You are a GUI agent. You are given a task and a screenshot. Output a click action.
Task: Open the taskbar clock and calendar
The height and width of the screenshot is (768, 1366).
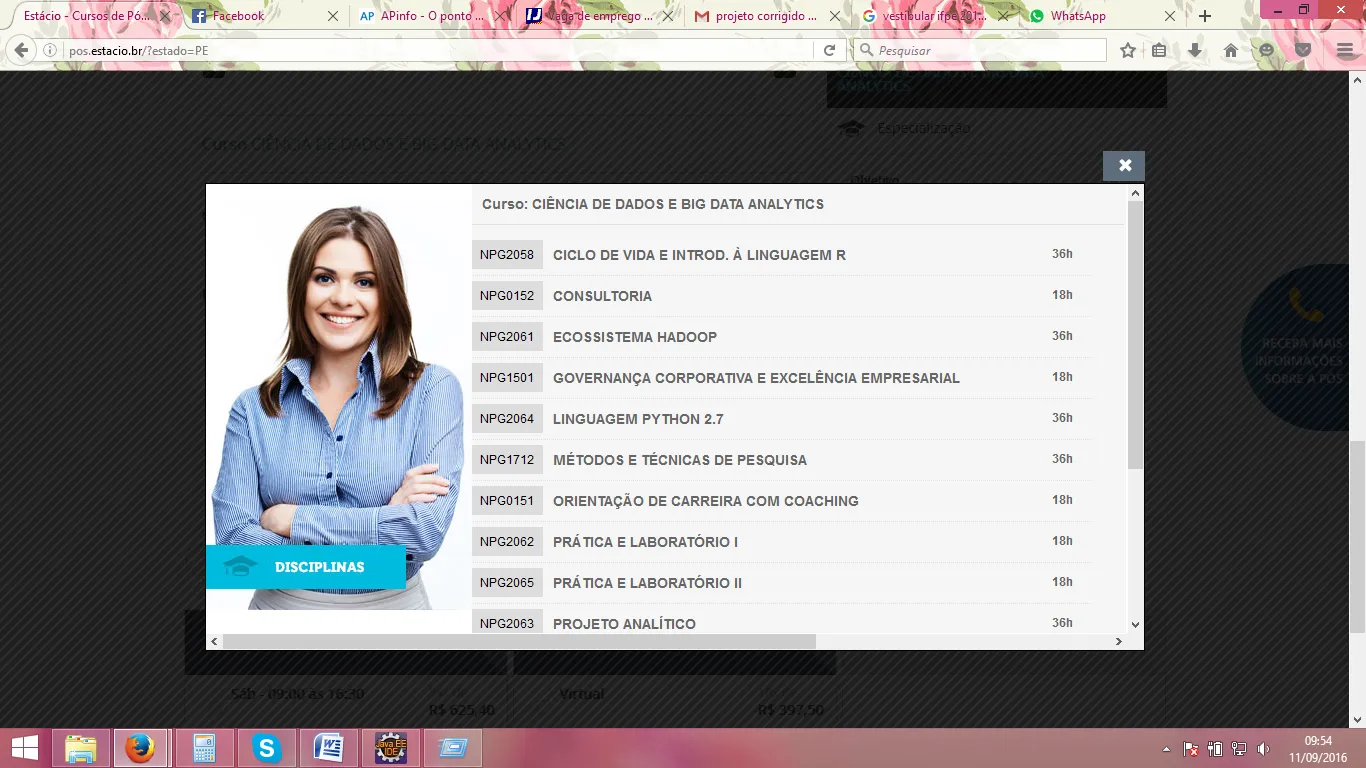point(1316,748)
